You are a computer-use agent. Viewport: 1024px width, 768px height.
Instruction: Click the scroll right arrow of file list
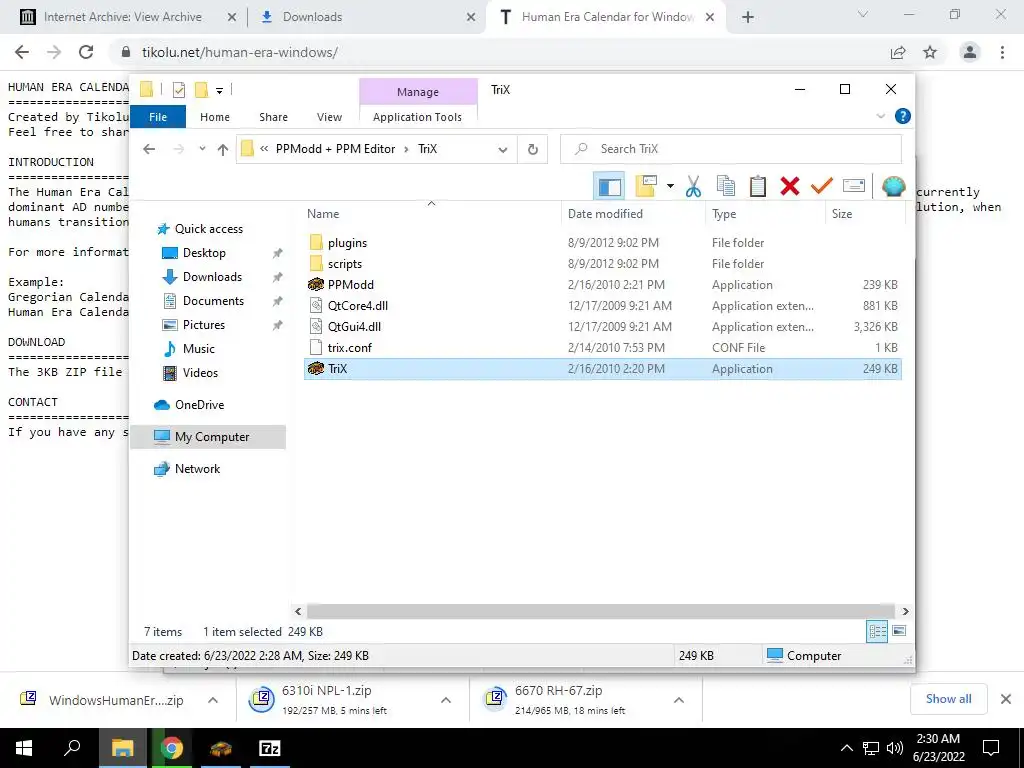(905, 611)
